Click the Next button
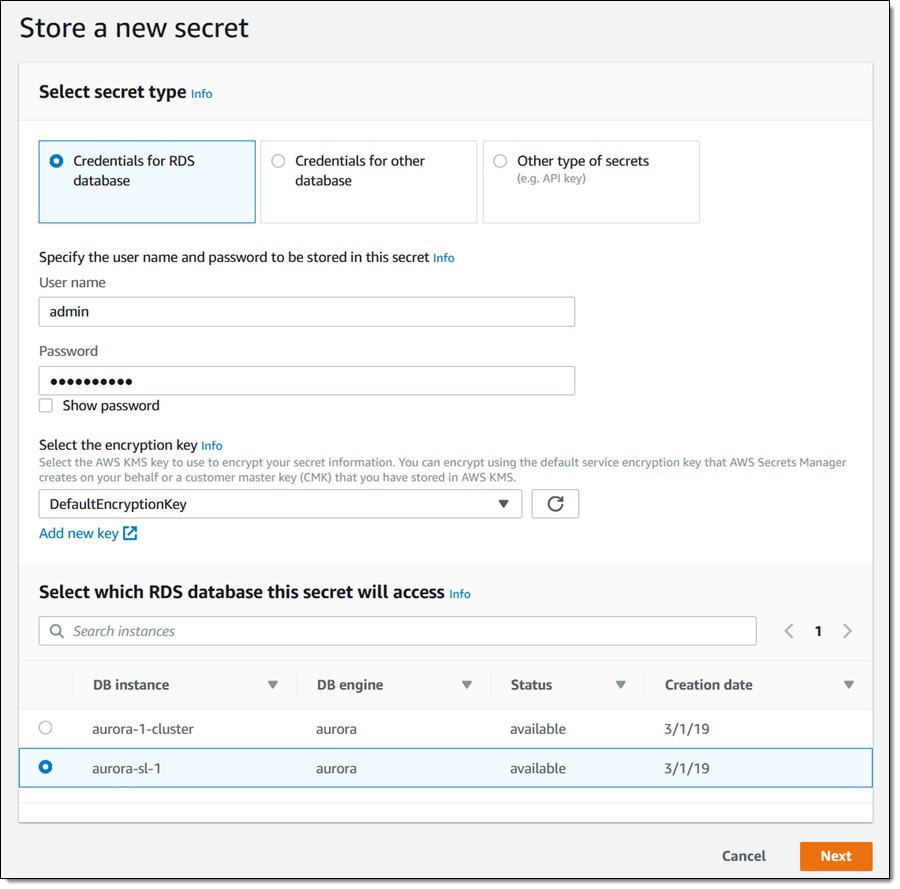 pyautogui.click(x=835, y=856)
